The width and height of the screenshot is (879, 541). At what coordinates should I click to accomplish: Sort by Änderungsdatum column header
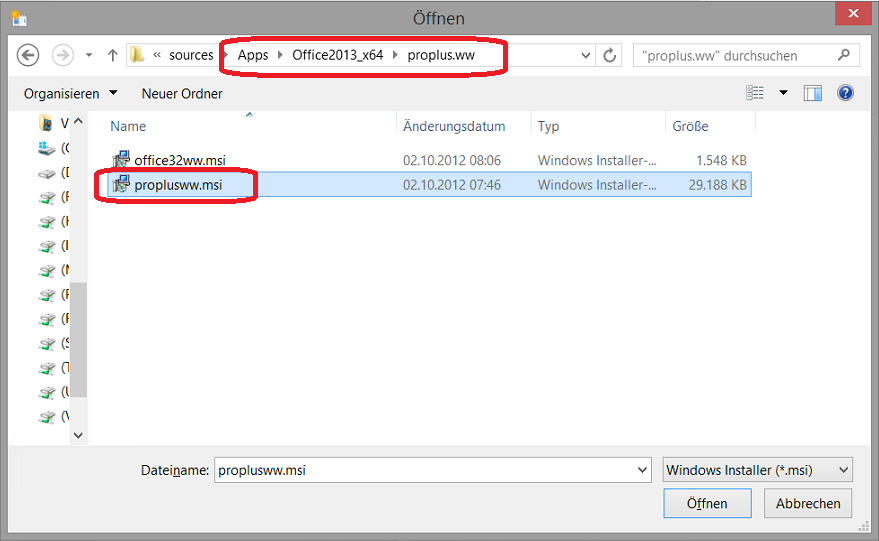point(454,126)
